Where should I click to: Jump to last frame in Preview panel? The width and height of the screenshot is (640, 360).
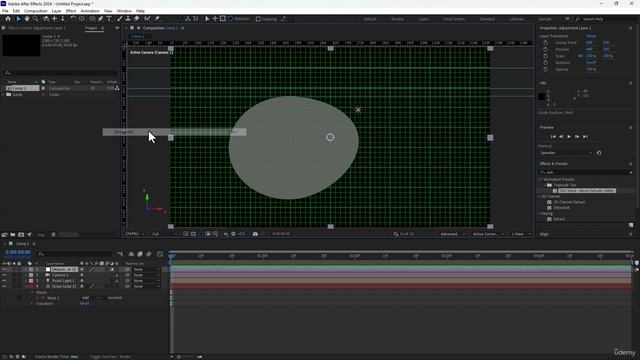click(585, 137)
